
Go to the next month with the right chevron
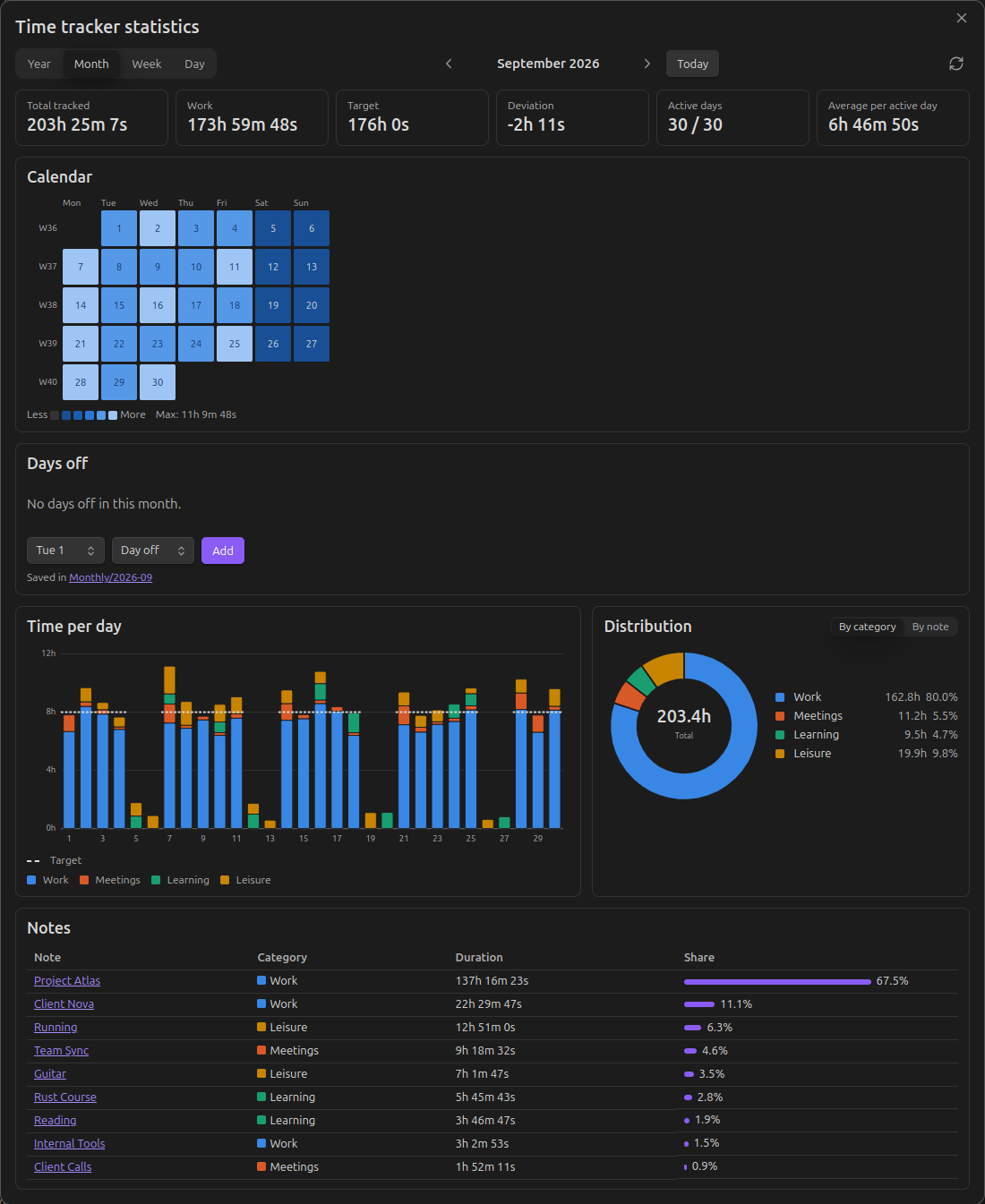(x=647, y=64)
